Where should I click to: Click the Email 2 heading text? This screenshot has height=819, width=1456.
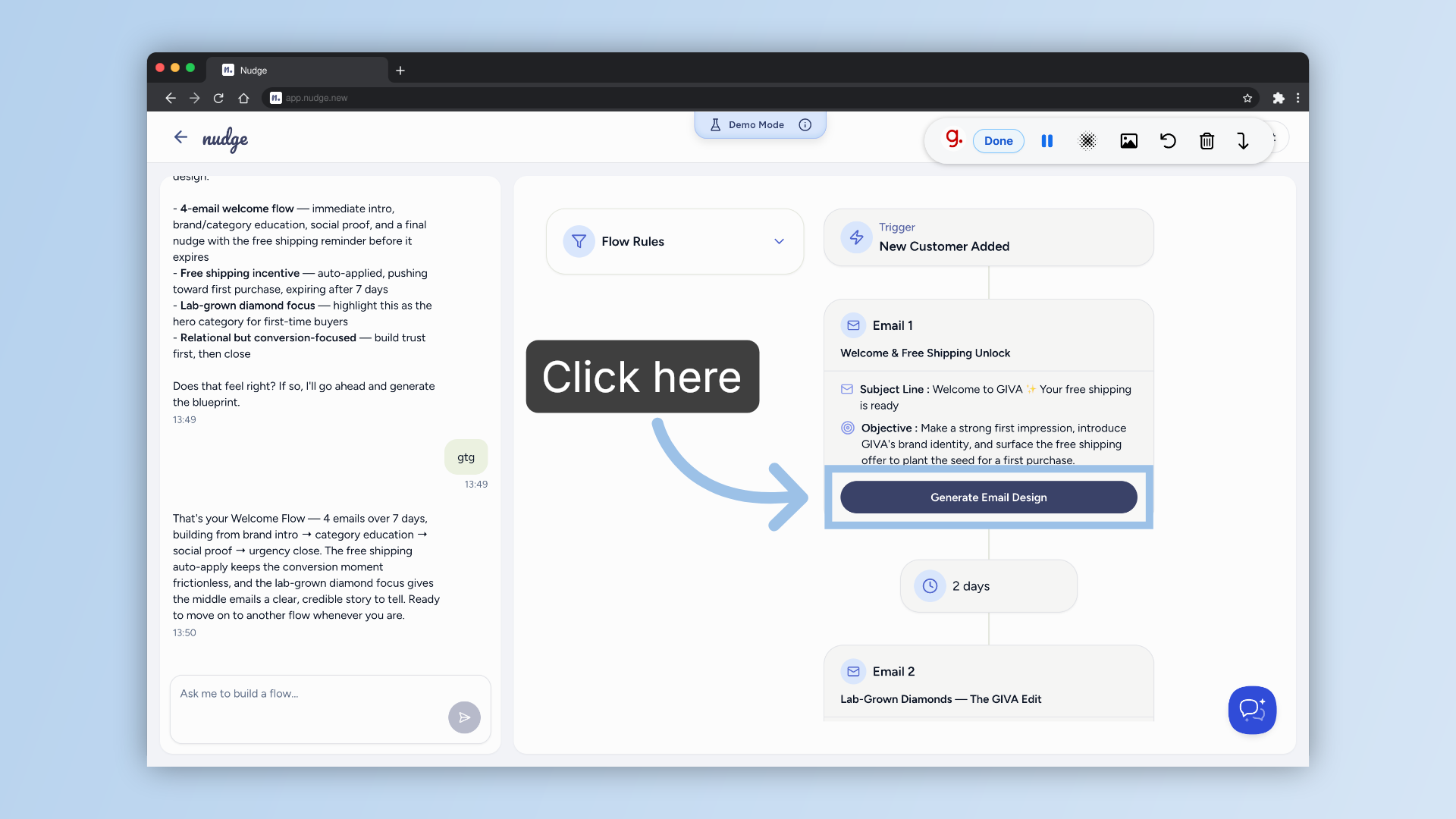point(893,671)
